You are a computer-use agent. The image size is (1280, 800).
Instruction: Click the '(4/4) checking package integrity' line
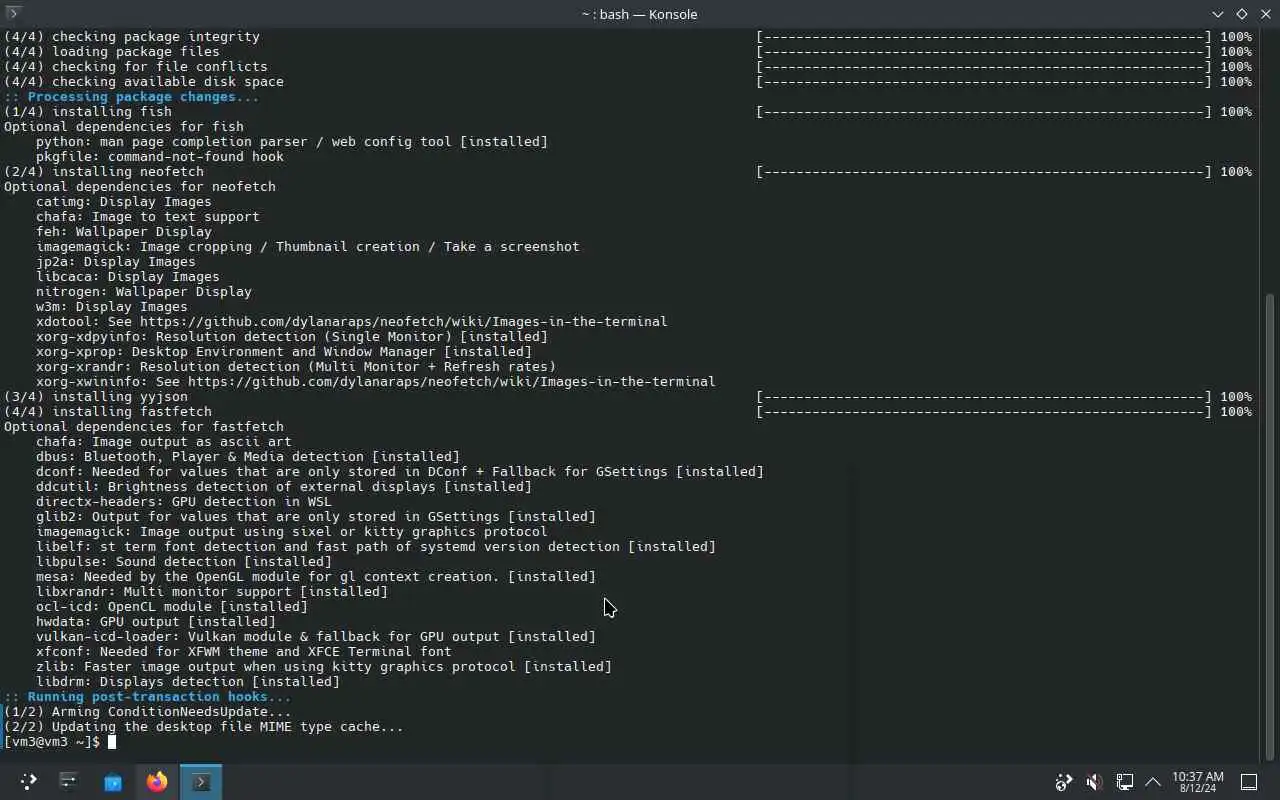(132, 37)
